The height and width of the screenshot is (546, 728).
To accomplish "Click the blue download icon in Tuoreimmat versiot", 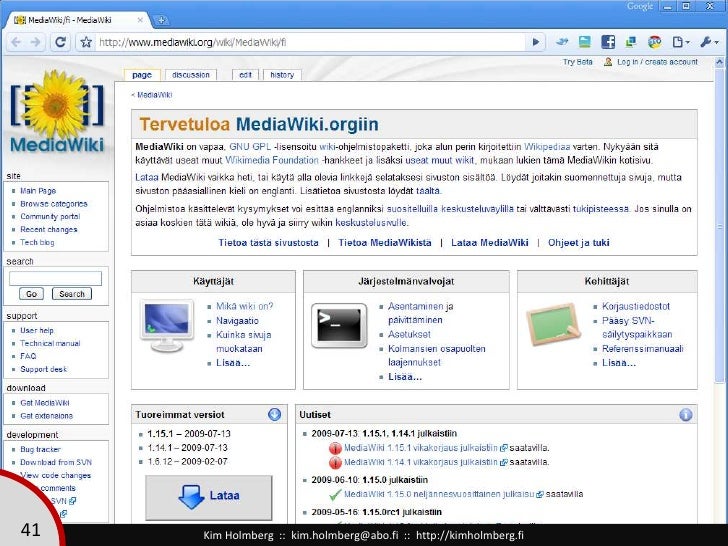I will click(274, 414).
